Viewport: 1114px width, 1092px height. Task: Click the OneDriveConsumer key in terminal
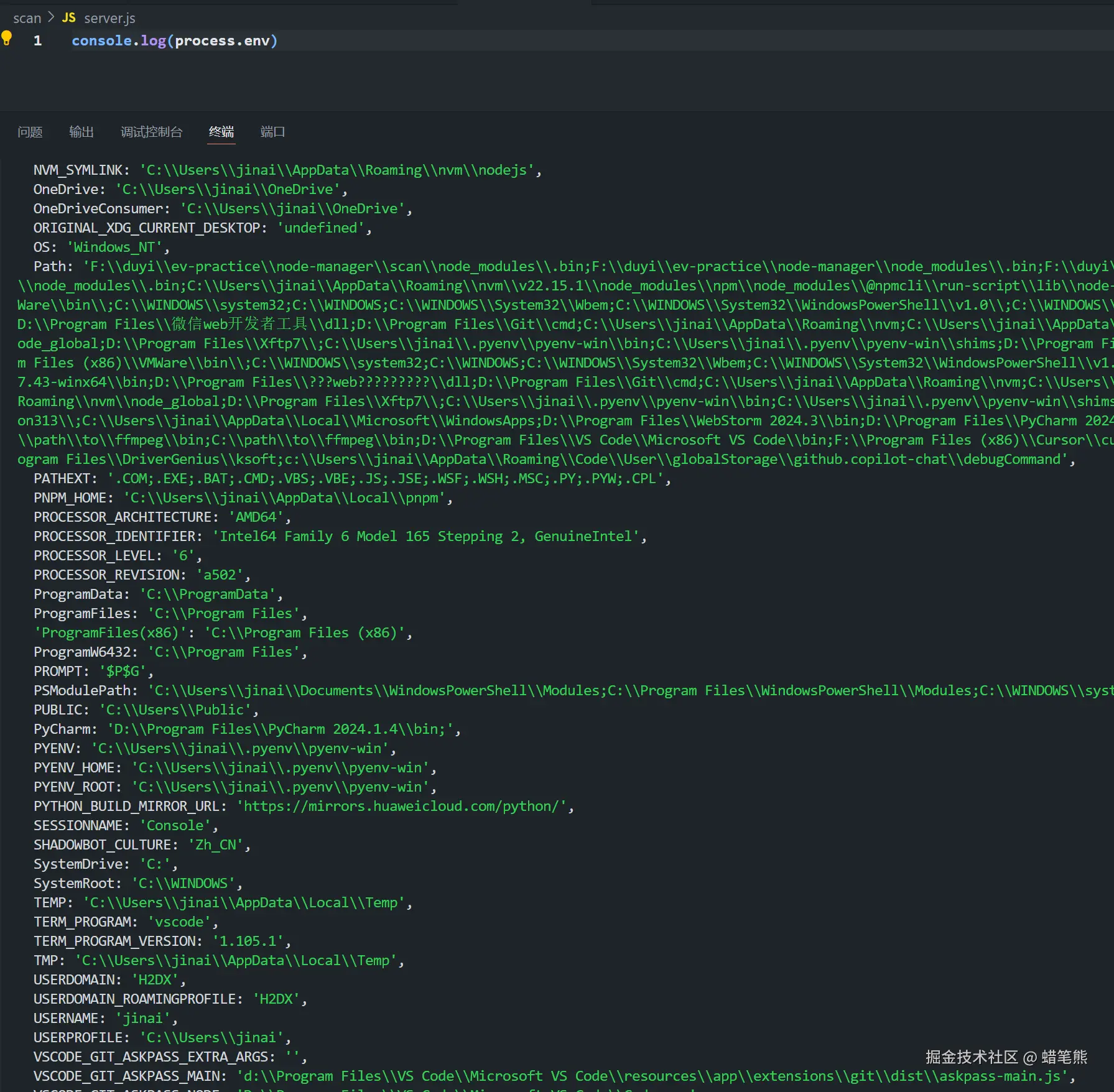[x=98, y=208]
